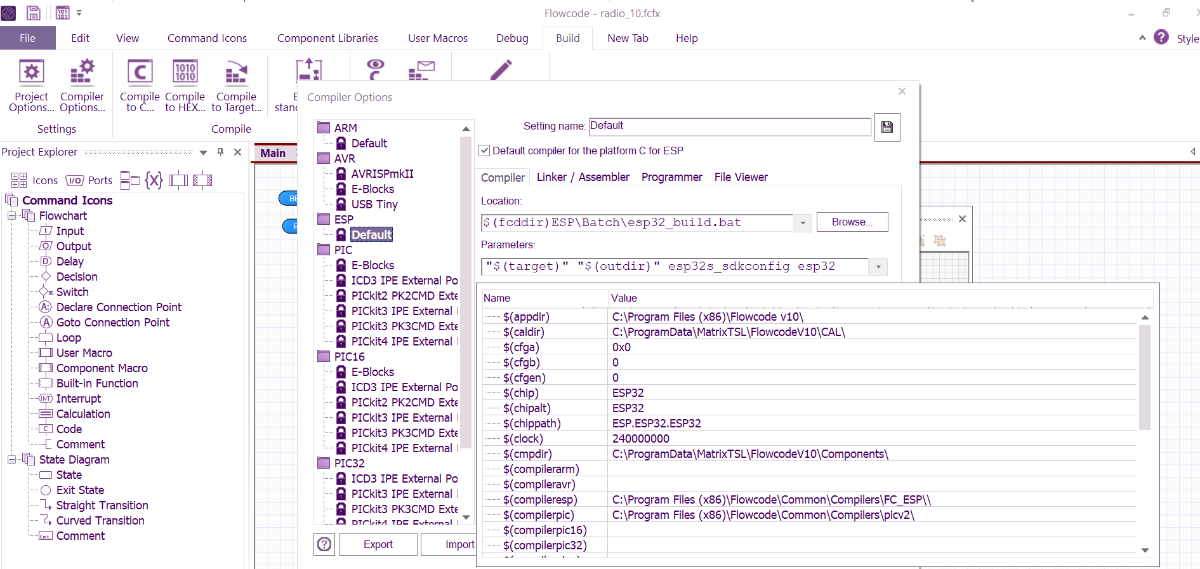1200x569 pixels.
Task: Click the Compile to Target icon
Action: tap(236, 84)
